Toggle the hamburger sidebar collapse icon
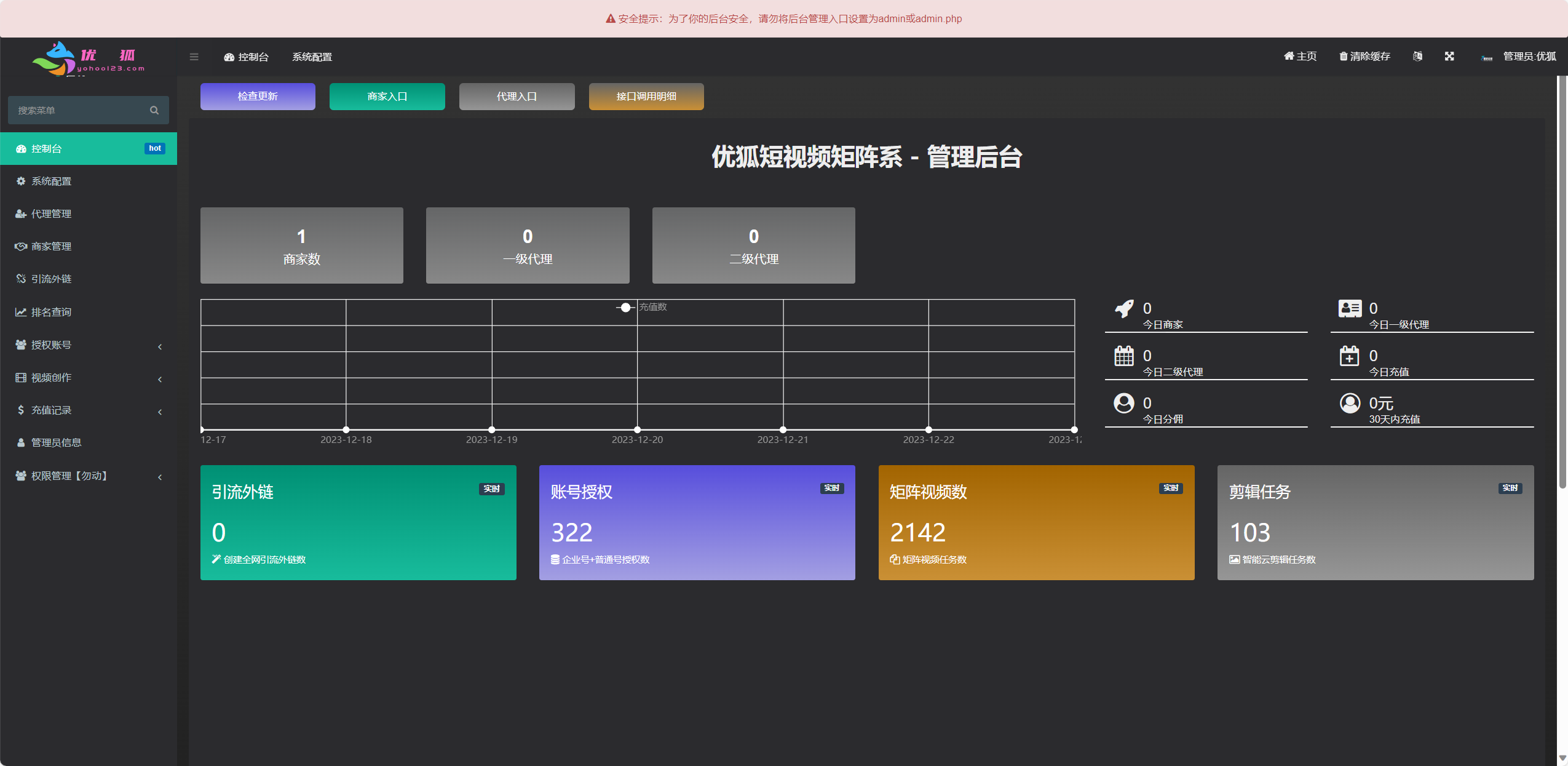This screenshot has height=766, width=1568. coord(194,56)
